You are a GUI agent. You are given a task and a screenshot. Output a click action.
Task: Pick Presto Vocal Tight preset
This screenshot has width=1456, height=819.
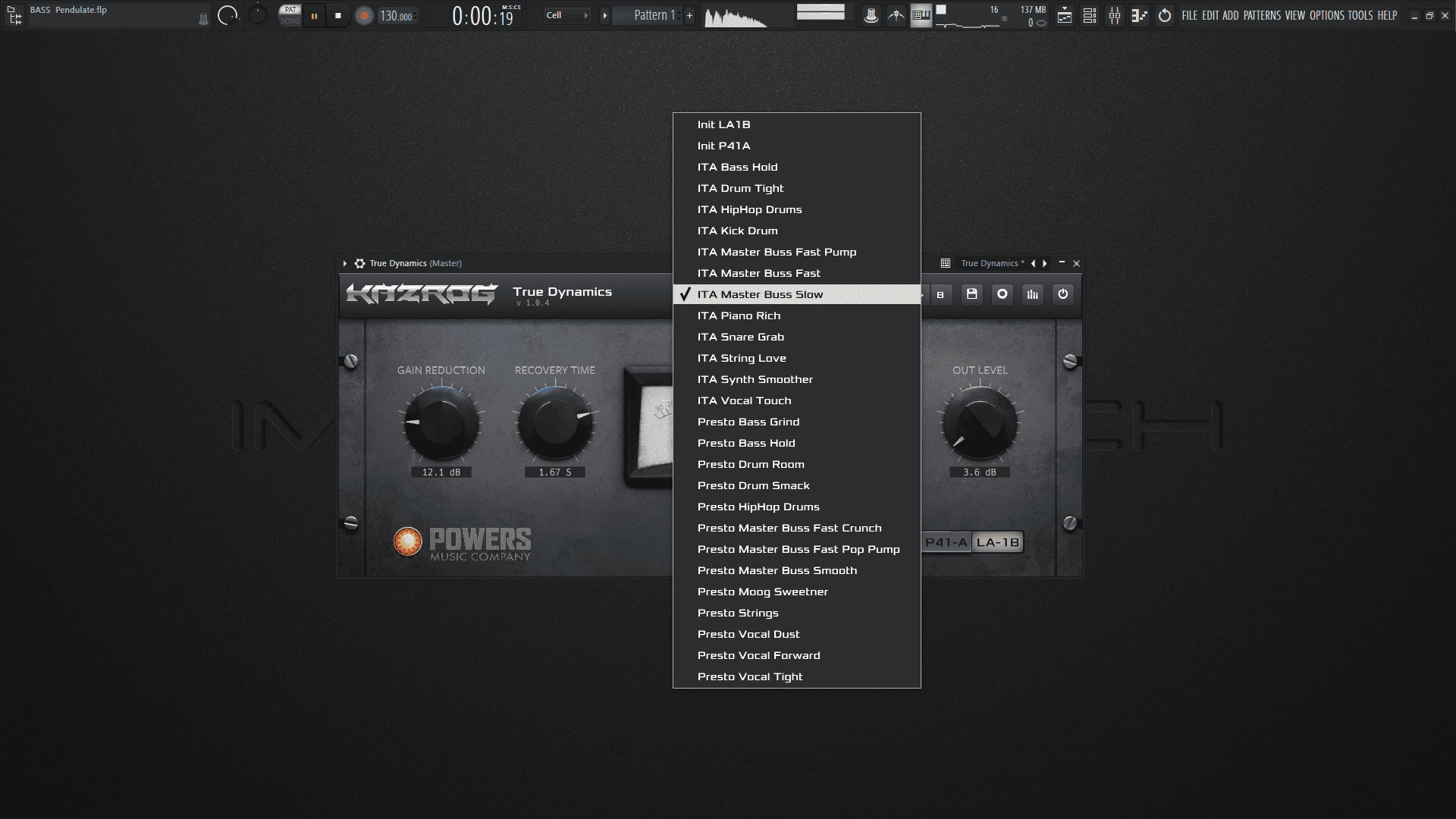[797, 676]
